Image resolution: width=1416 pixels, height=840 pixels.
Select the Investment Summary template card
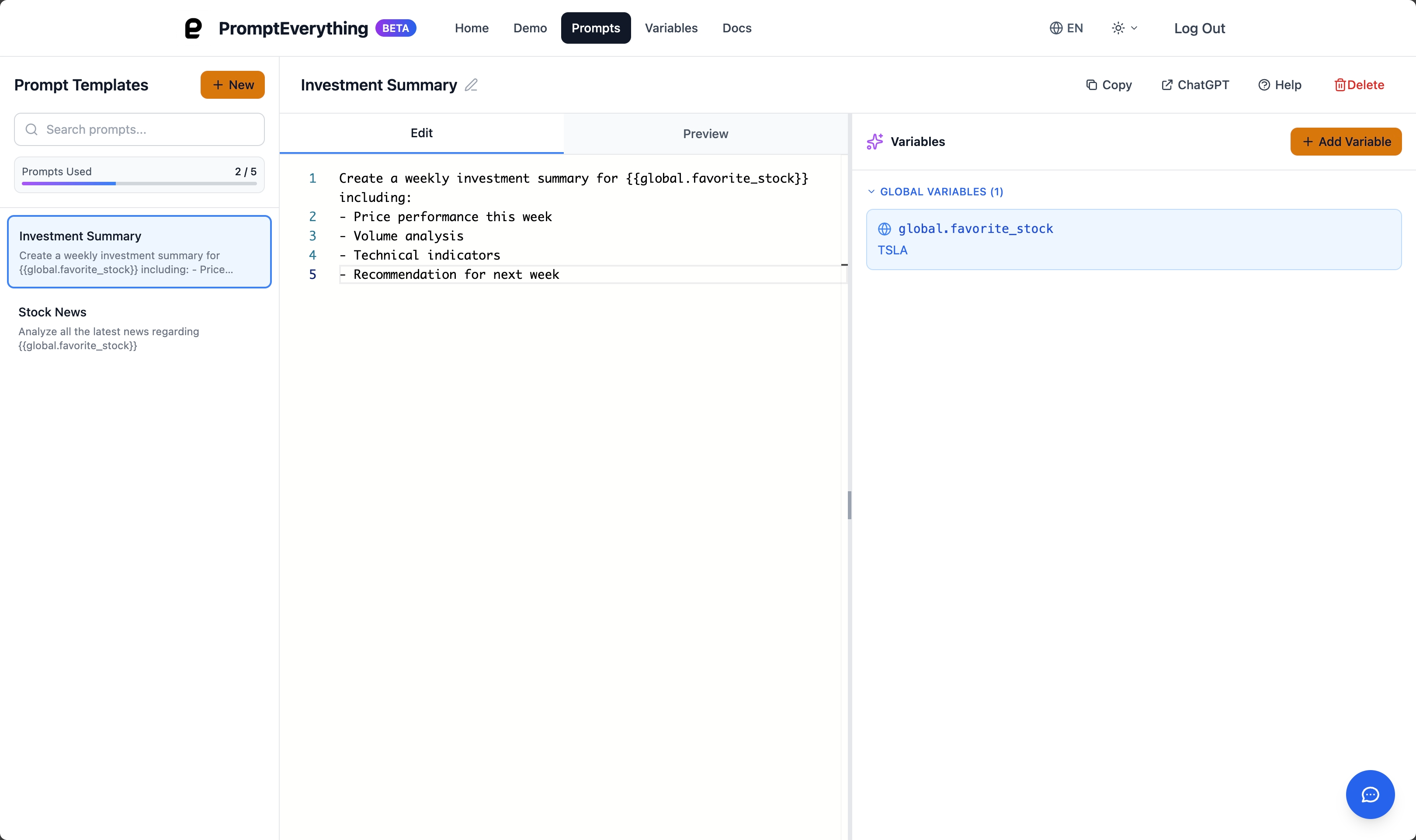139,251
